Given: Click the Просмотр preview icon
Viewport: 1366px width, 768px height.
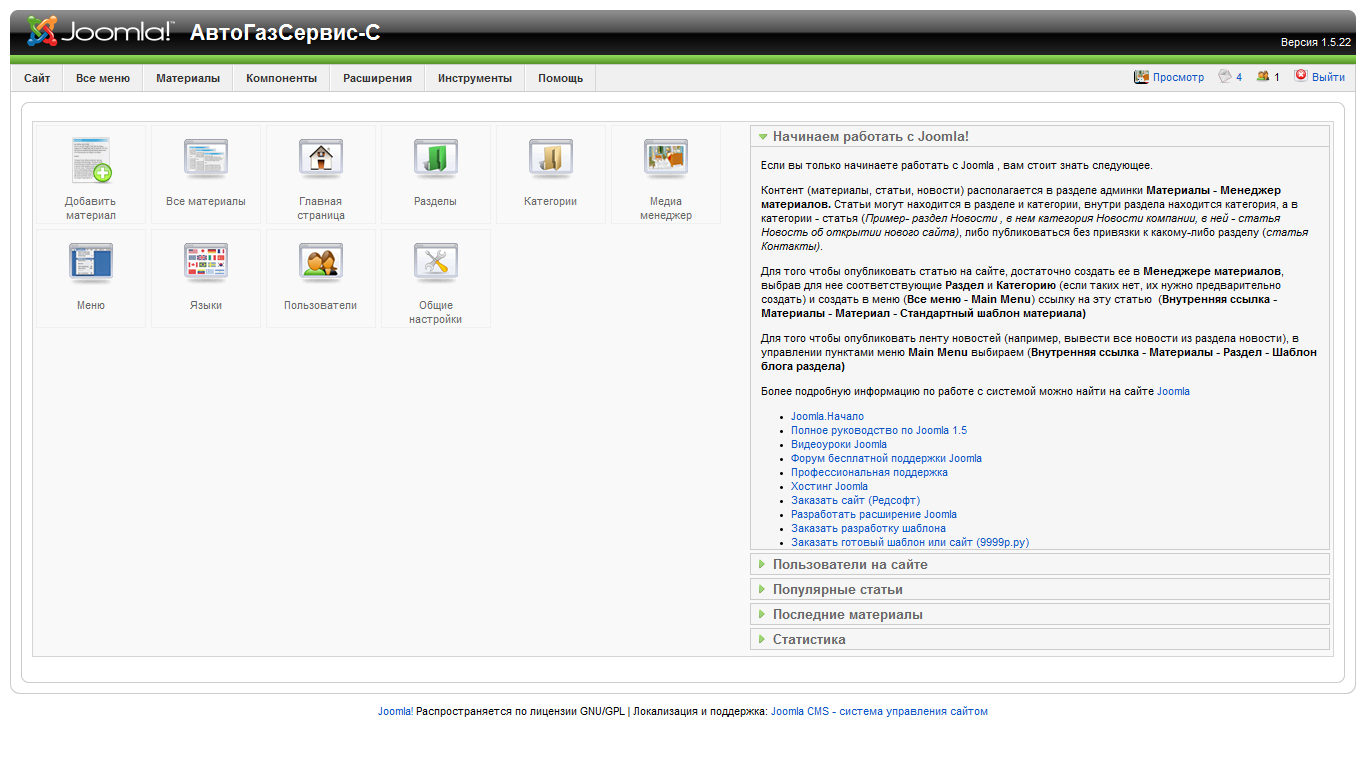Looking at the screenshot, I should coord(1141,76).
